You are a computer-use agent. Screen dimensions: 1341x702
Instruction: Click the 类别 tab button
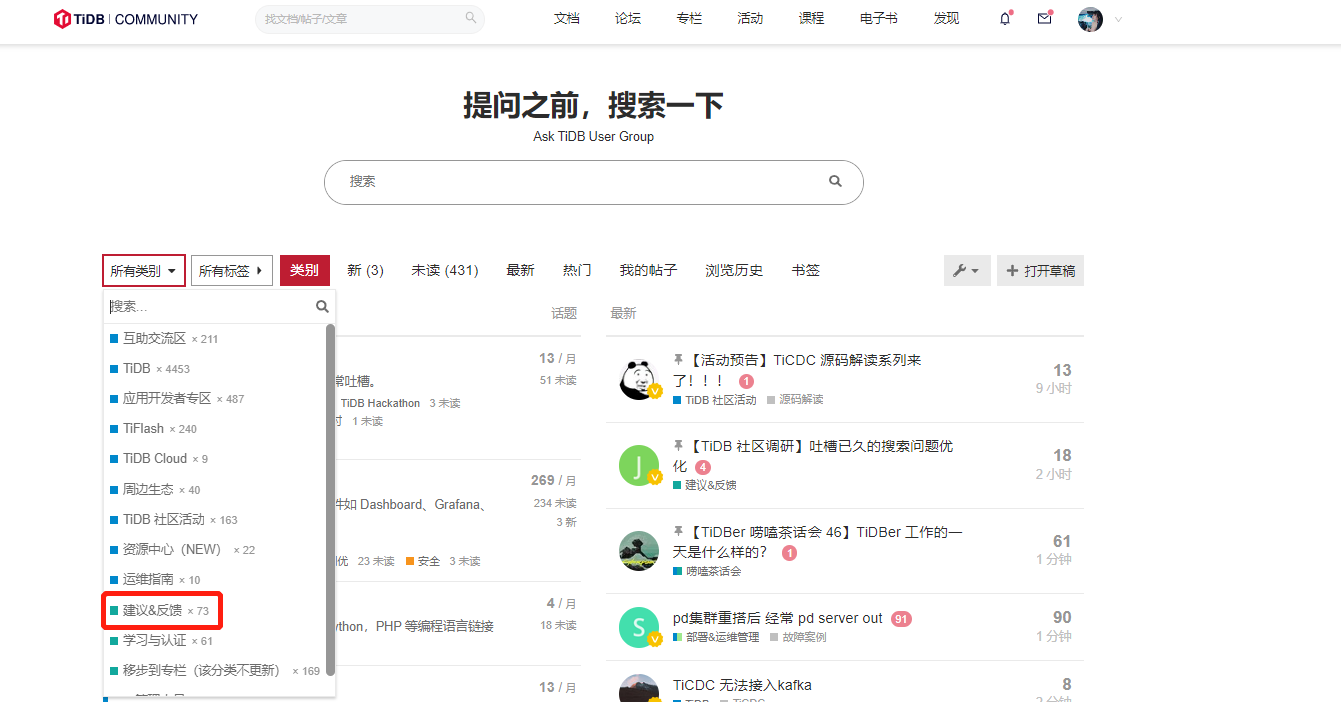(304, 270)
